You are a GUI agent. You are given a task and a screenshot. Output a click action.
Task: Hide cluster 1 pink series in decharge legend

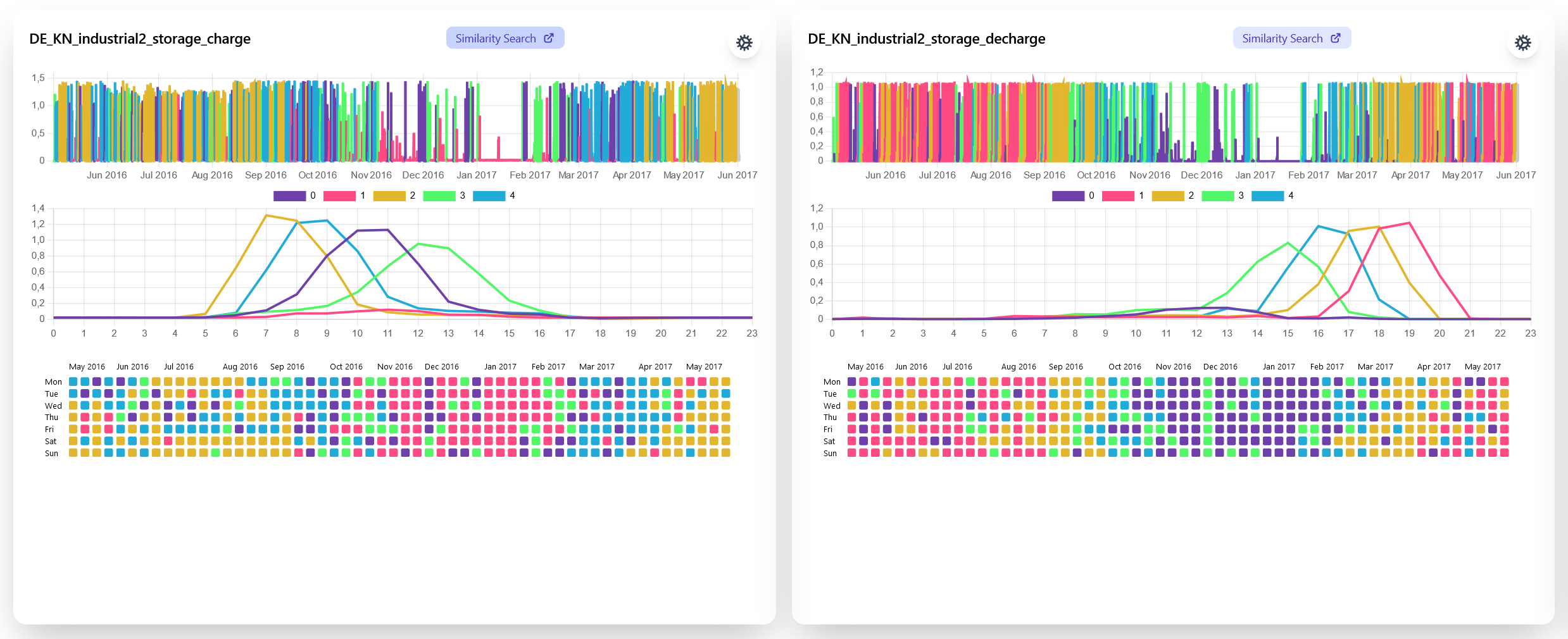tap(1118, 196)
